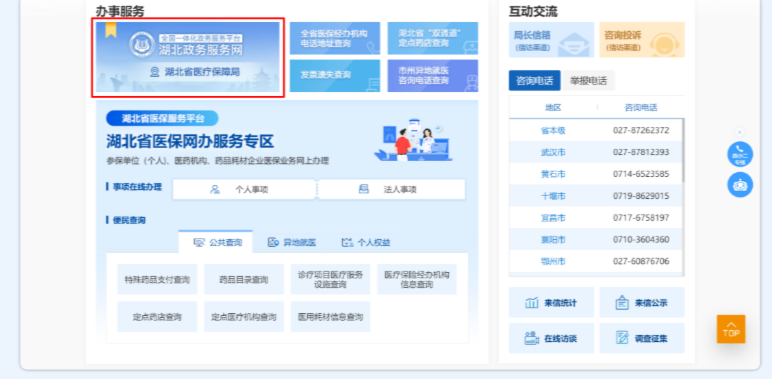Click the 十堰市 region link
The image size is (772, 379).
click(x=553, y=196)
